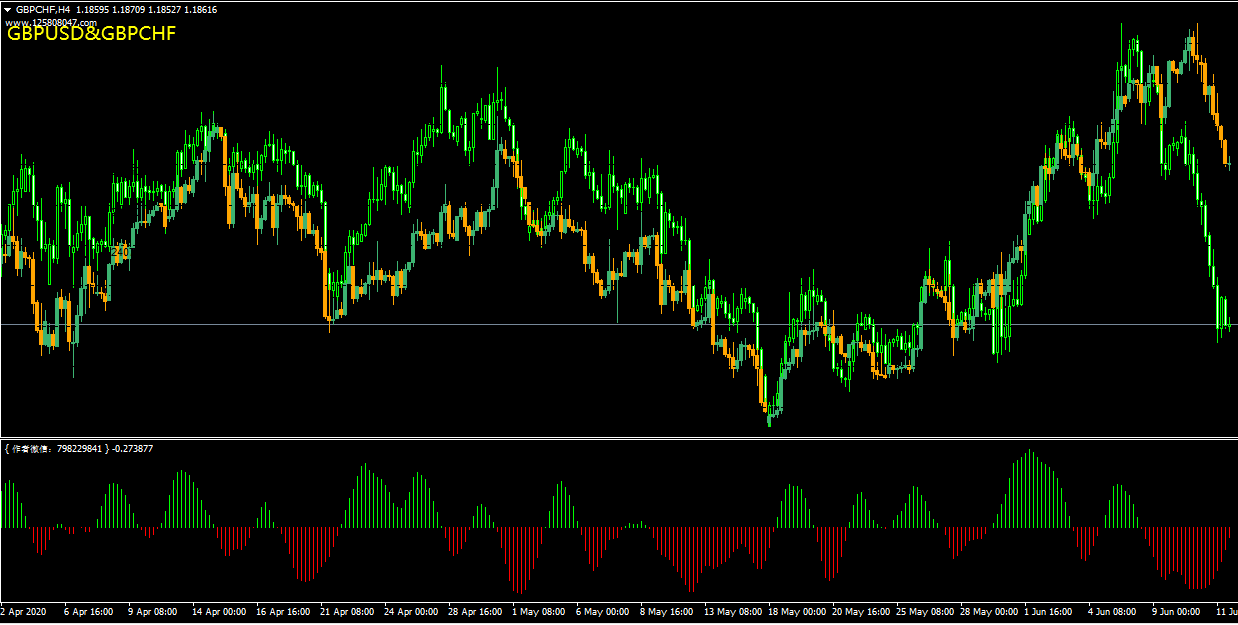
Task: Click the 1 Jun 16:00 time label
Action: (x=1047, y=611)
